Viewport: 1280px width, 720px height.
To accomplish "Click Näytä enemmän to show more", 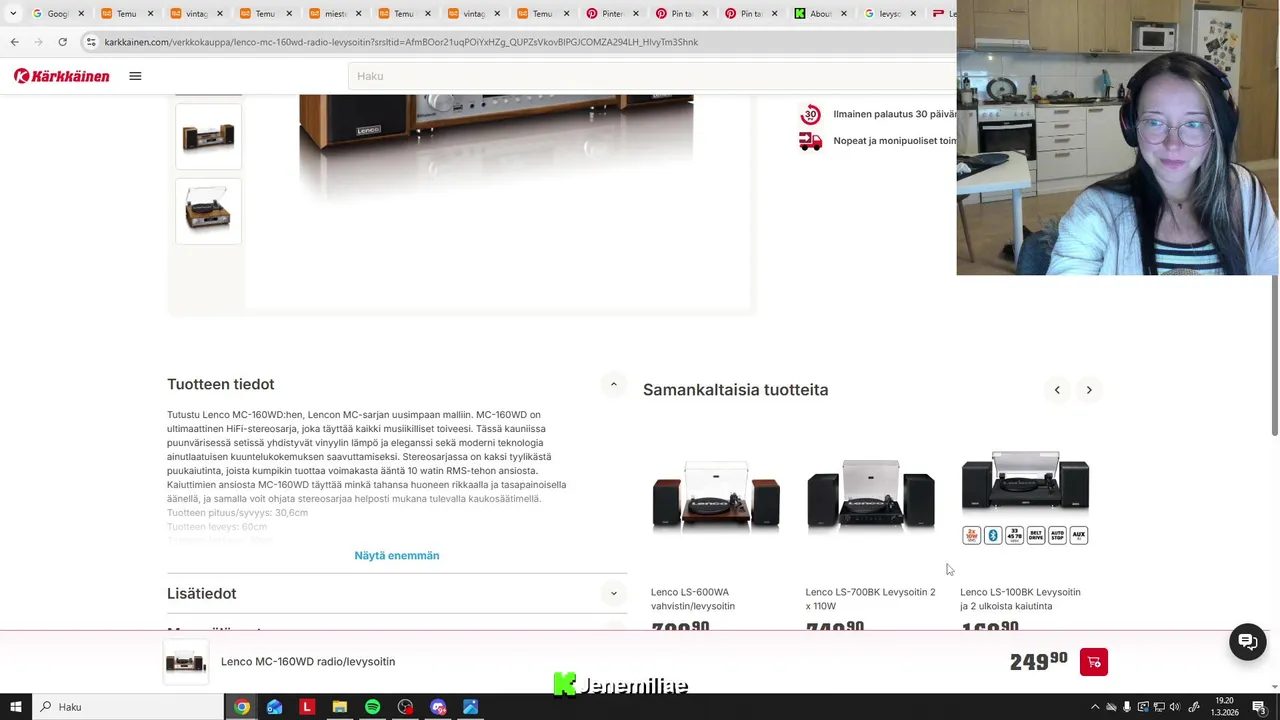I will [397, 556].
